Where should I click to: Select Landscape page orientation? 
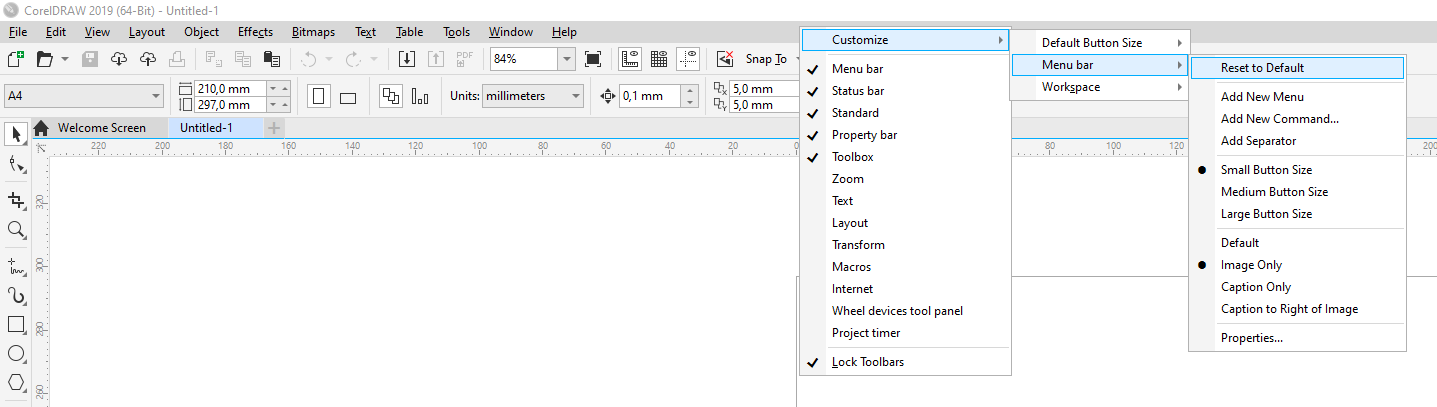point(348,97)
